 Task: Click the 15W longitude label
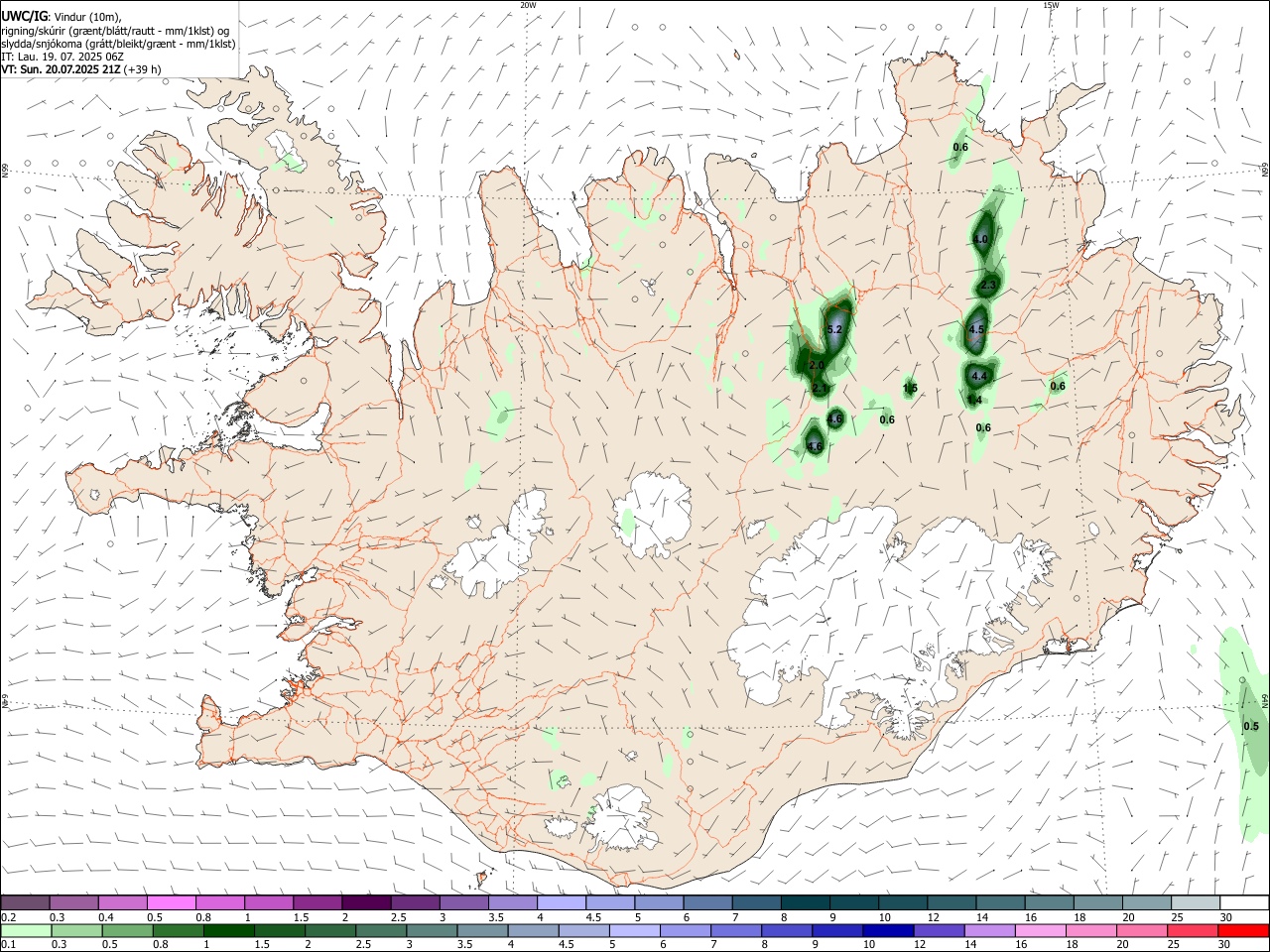(1051, 5)
